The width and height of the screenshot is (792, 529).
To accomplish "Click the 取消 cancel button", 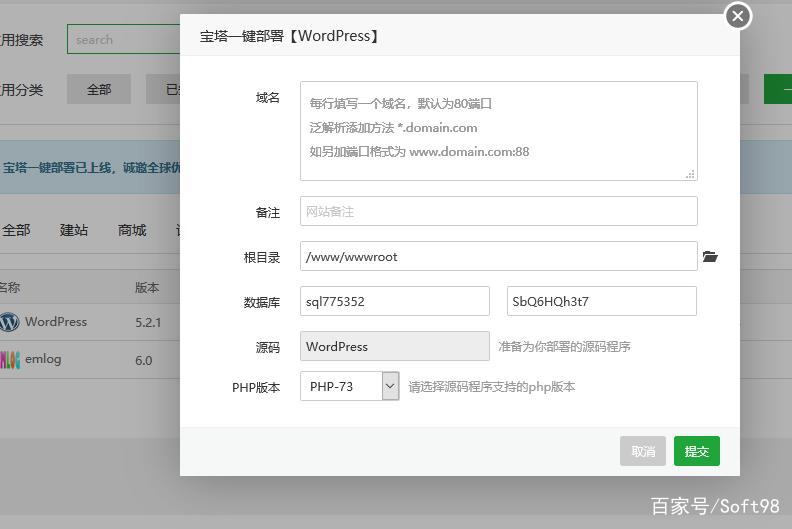I will click(x=642, y=451).
